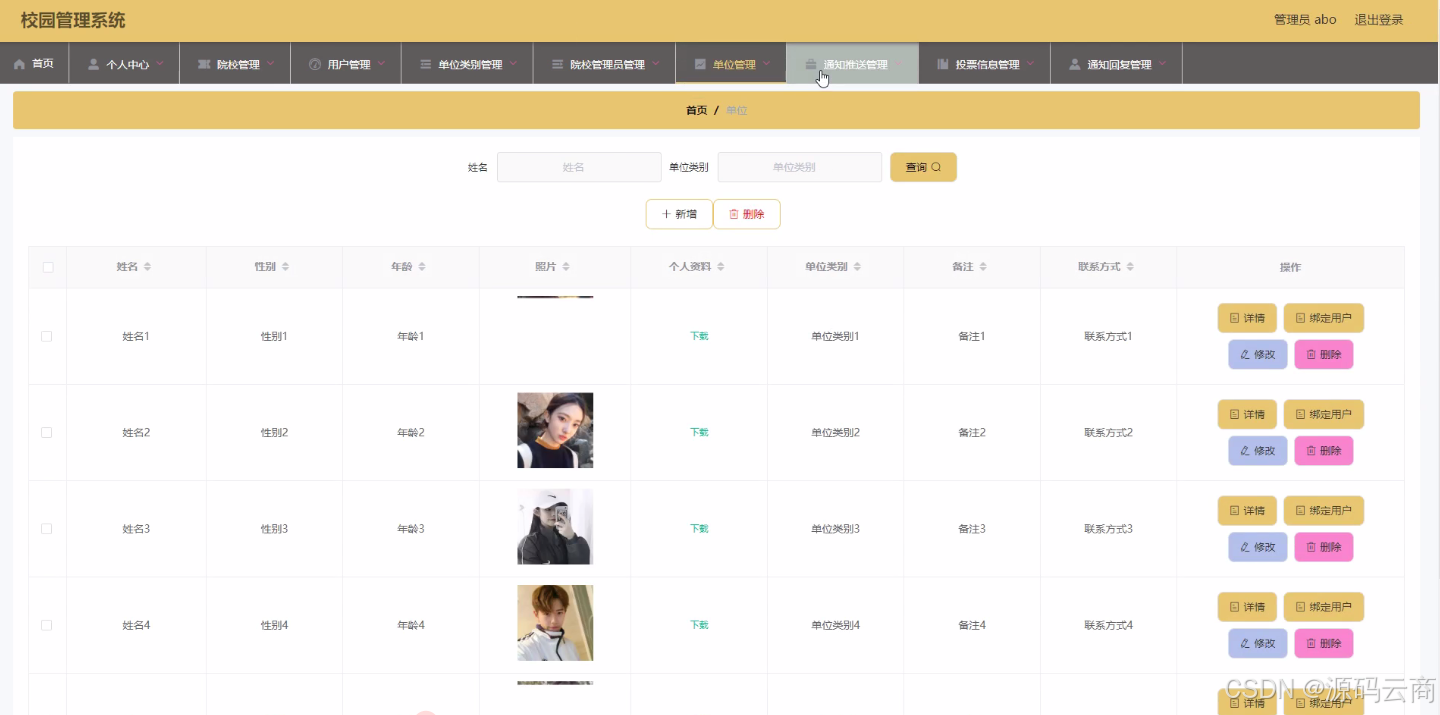Open the 个人中心 menu
Viewport: 1440px width, 715px height.
(x=125, y=63)
